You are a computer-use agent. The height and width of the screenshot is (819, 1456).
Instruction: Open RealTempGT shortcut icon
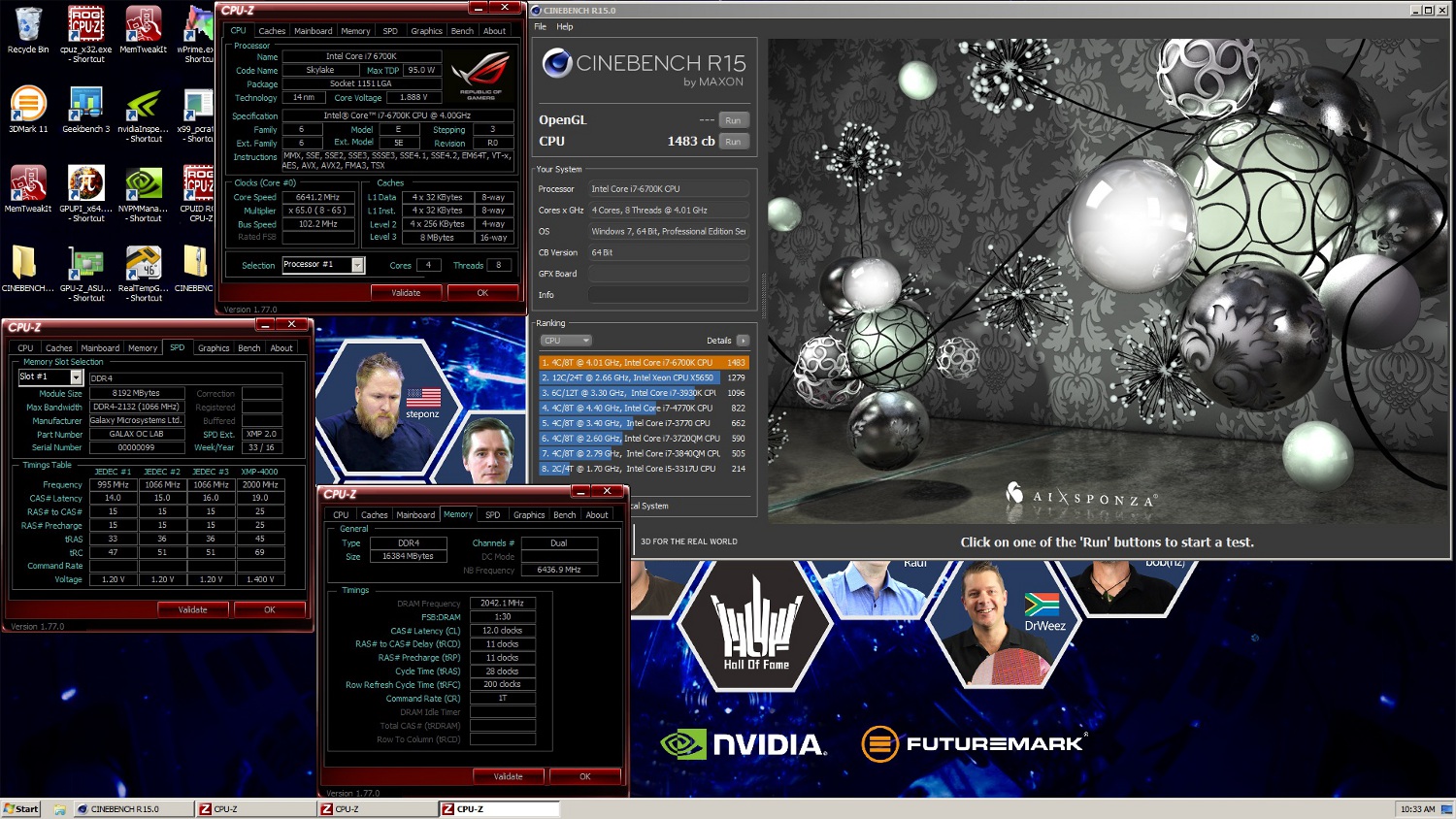[143, 263]
